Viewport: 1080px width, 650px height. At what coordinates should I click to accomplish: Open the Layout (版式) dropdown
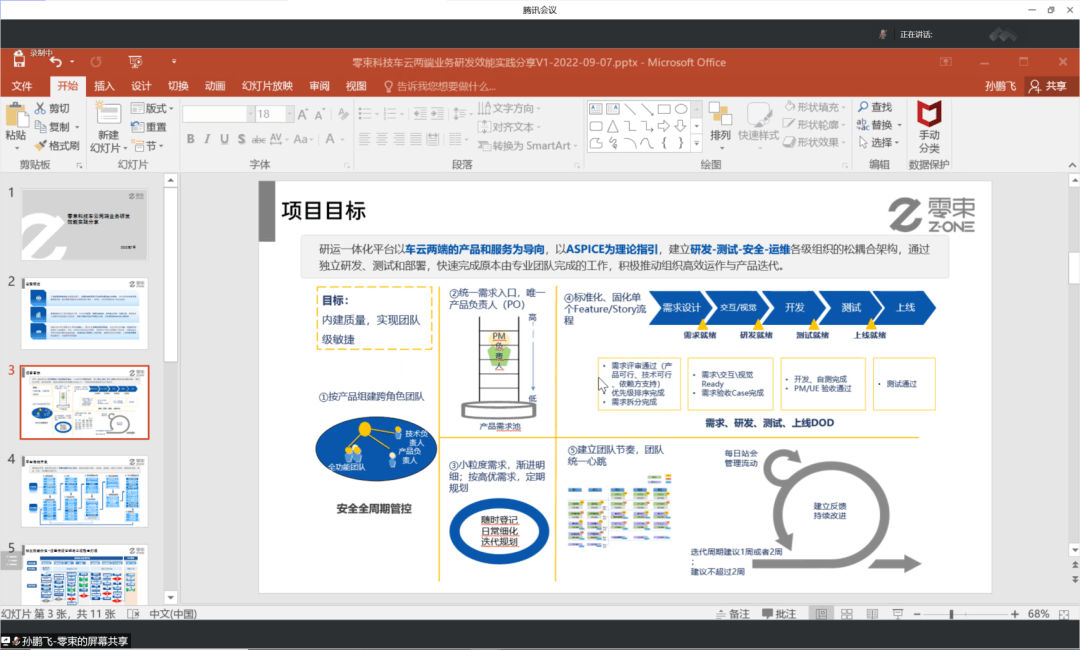pyautogui.click(x=152, y=108)
